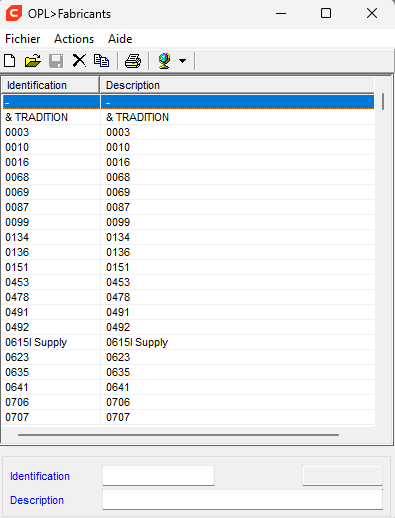
Task: Click the Open folder toolbar icon
Action: 33,61
